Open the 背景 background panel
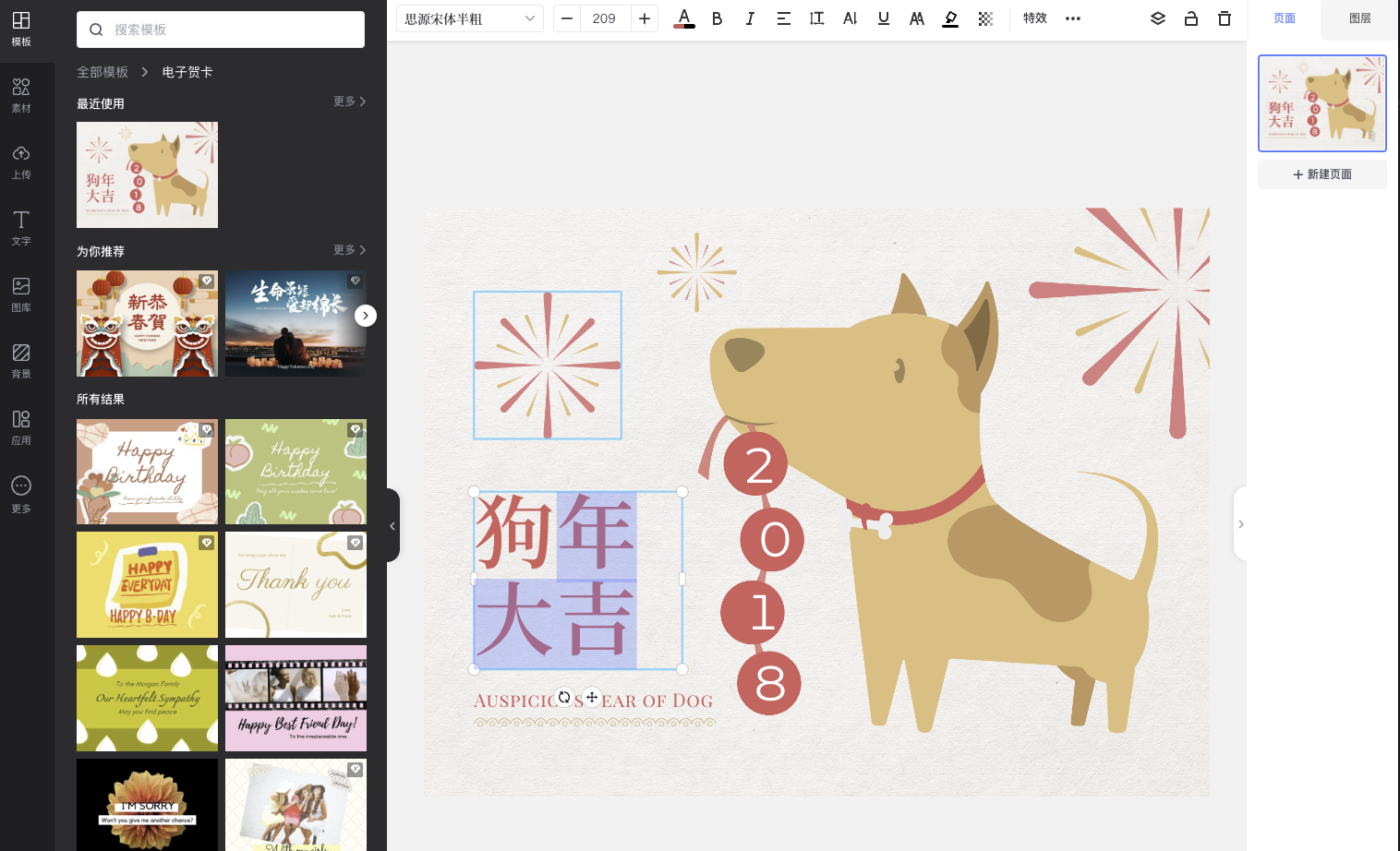This screenshot has width=1400, height=851. (x=21, y=360)
